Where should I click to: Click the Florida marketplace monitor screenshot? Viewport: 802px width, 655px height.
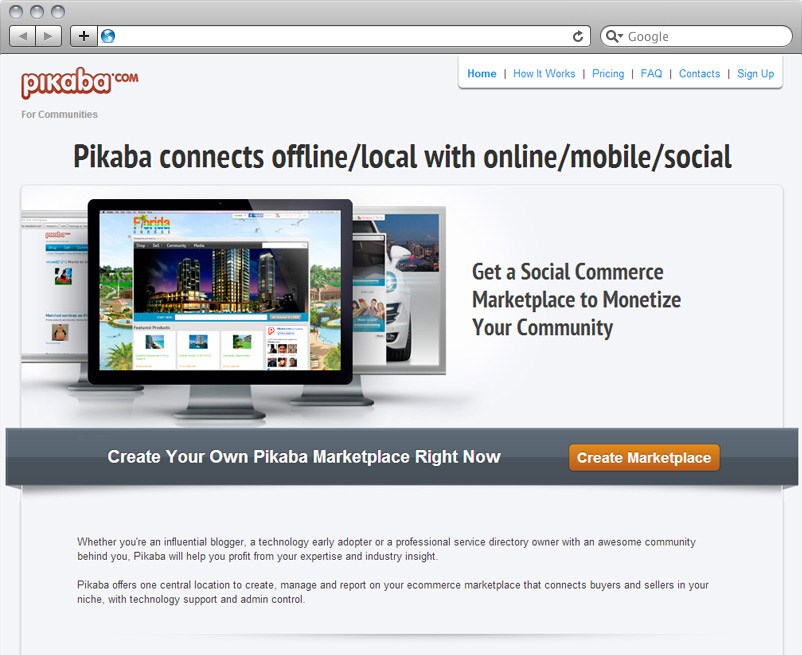(x=220, y=291)
